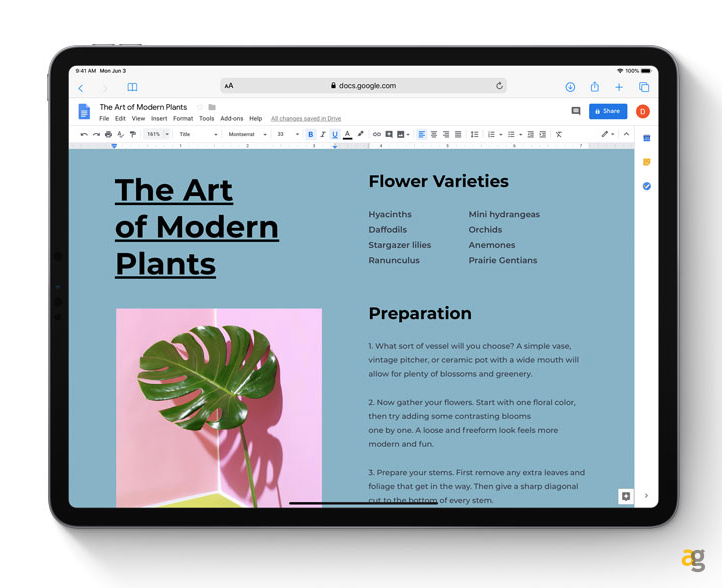
Task: Move document to folder
Action: pyautogui.click(x=212, y=107)
